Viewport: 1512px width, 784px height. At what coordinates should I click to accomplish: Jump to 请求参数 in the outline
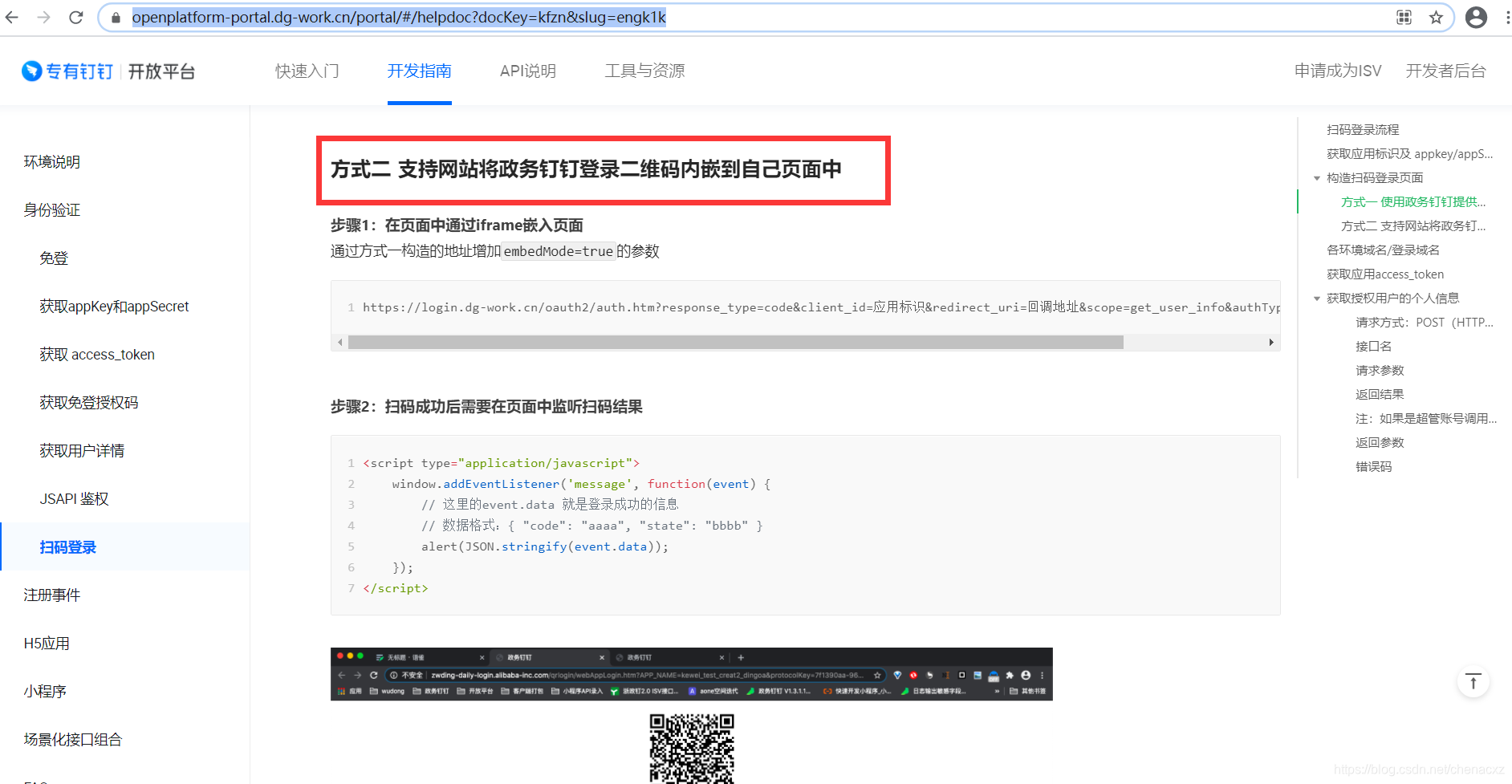click(1380, 371)
